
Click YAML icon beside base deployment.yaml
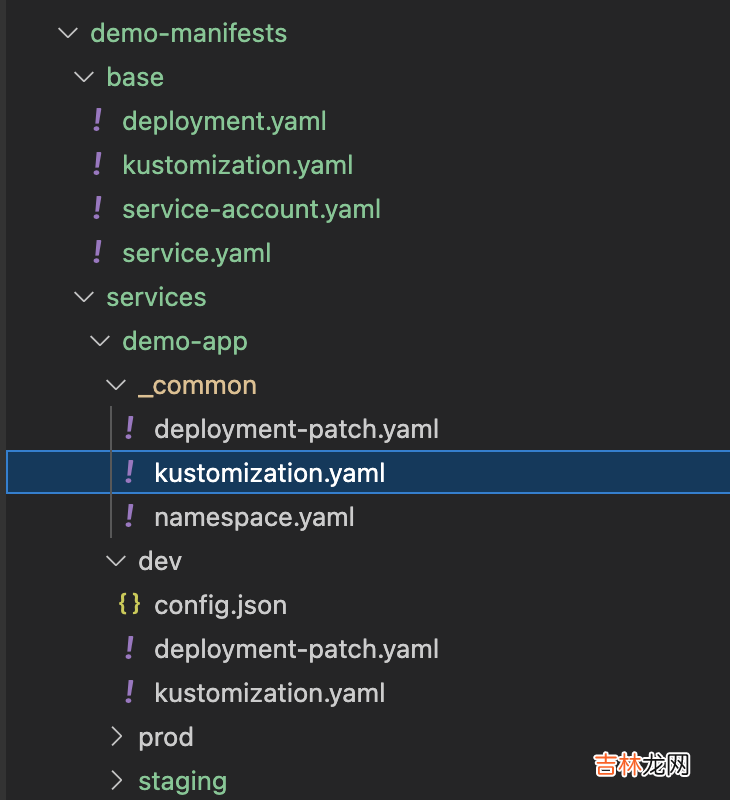coord(97,121)
